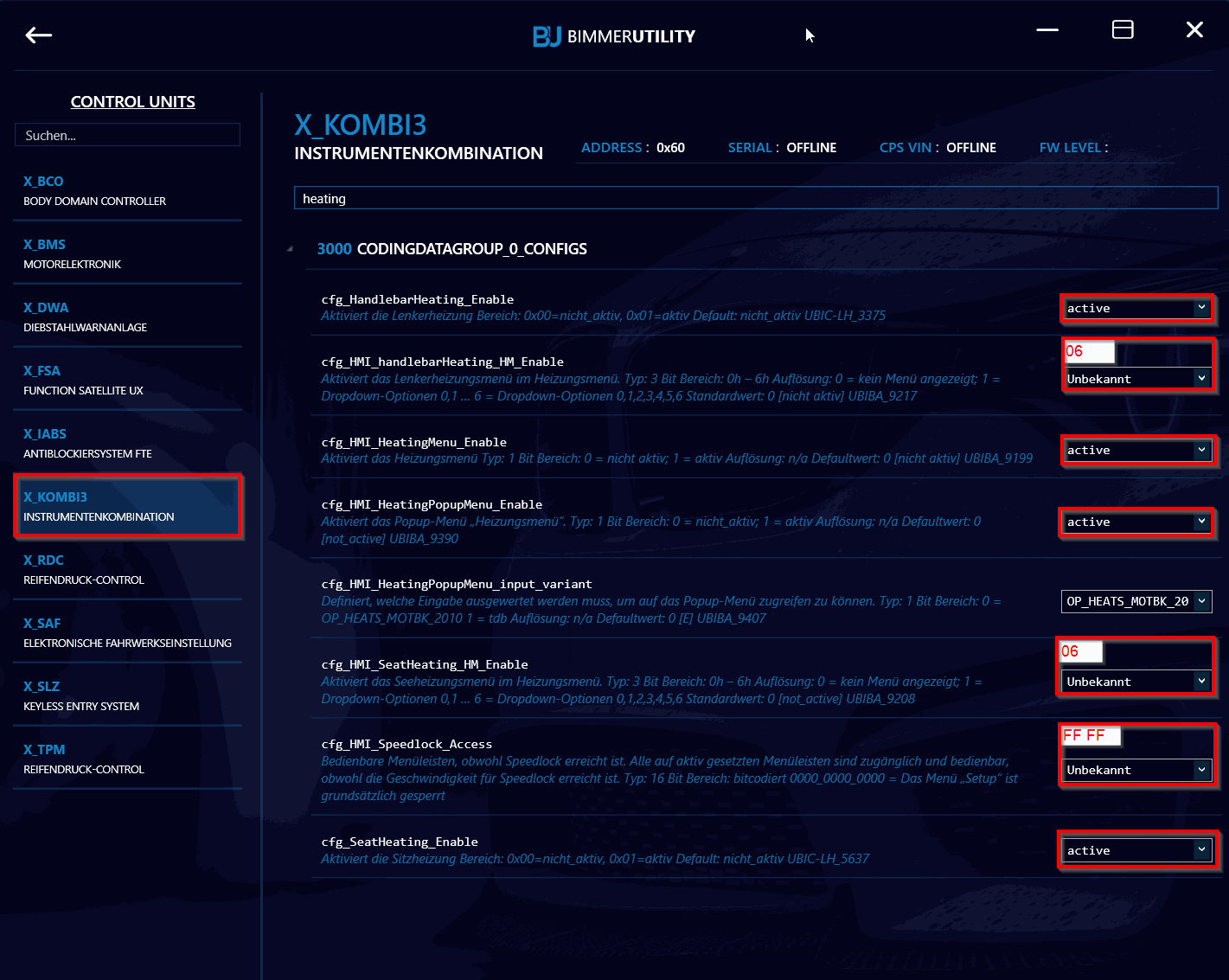1229x980 pixels.
Task: Select X_RDC Reifendruck-Control unit
Action: click(127, 569)
